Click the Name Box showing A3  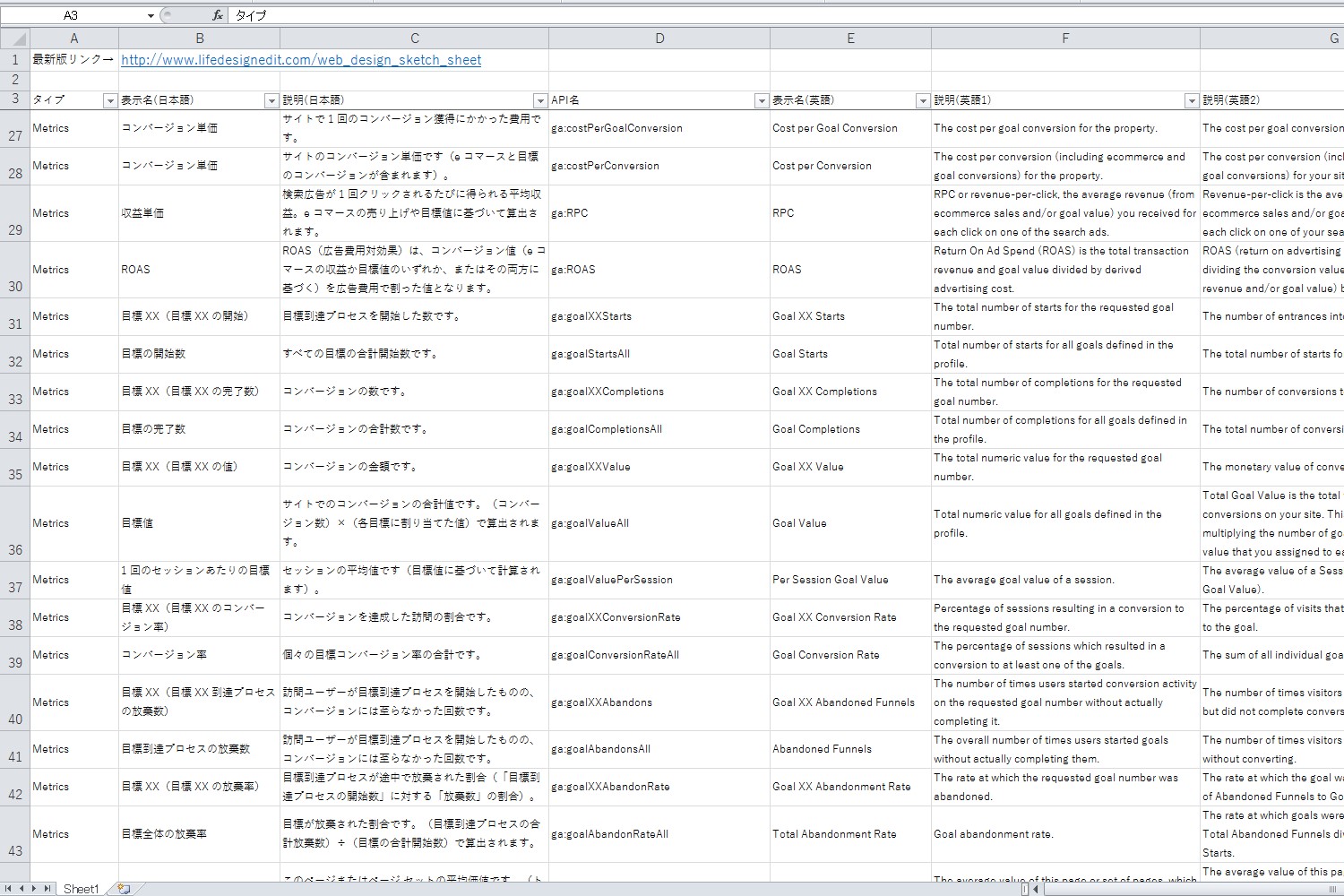click(x=72, y=15)
